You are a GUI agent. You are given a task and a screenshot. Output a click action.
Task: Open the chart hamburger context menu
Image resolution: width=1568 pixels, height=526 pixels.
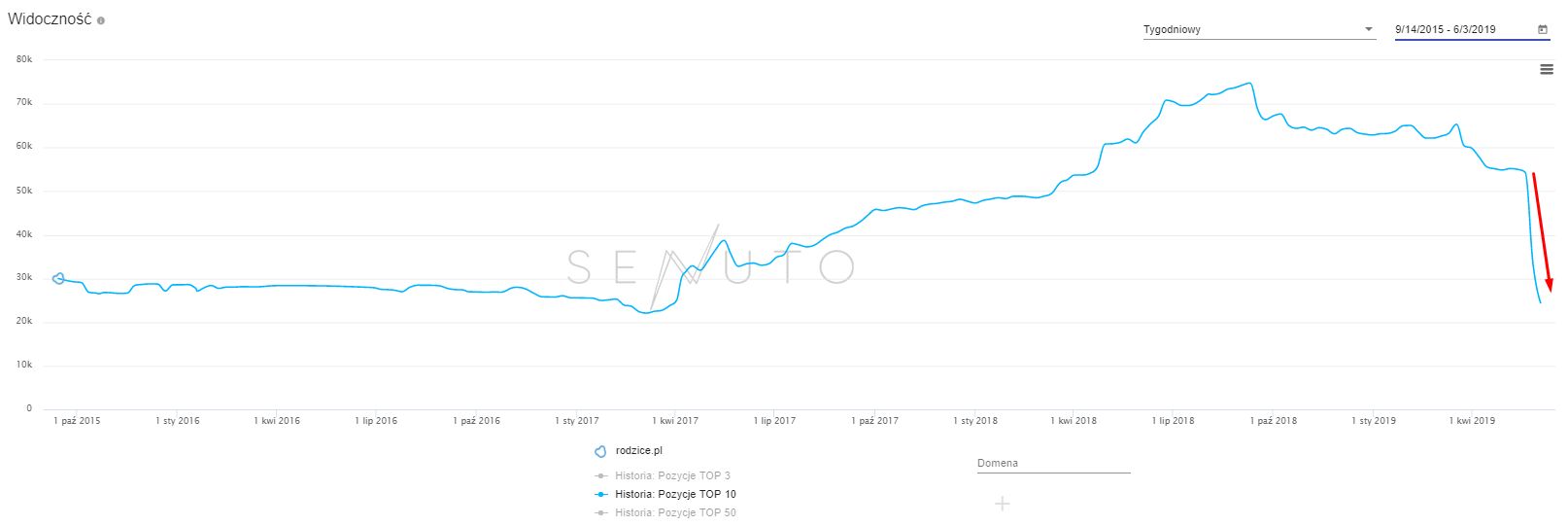point(1547,69)
